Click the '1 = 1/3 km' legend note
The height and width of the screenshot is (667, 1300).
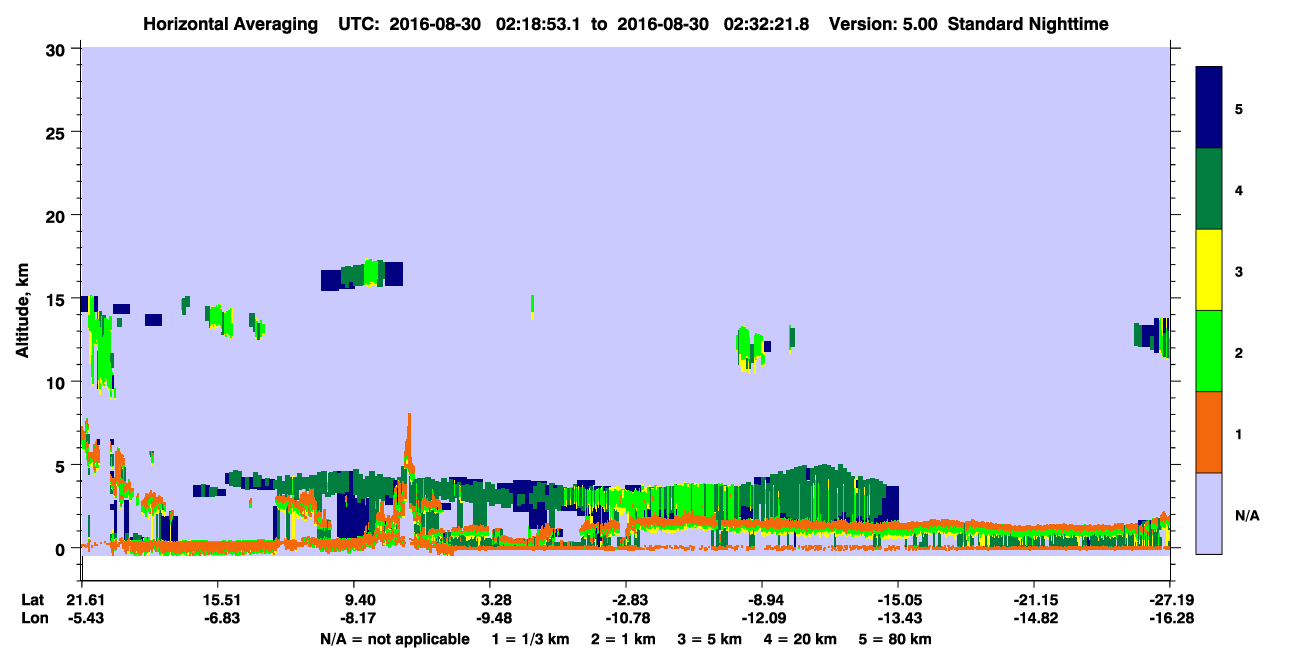point(531,639)
